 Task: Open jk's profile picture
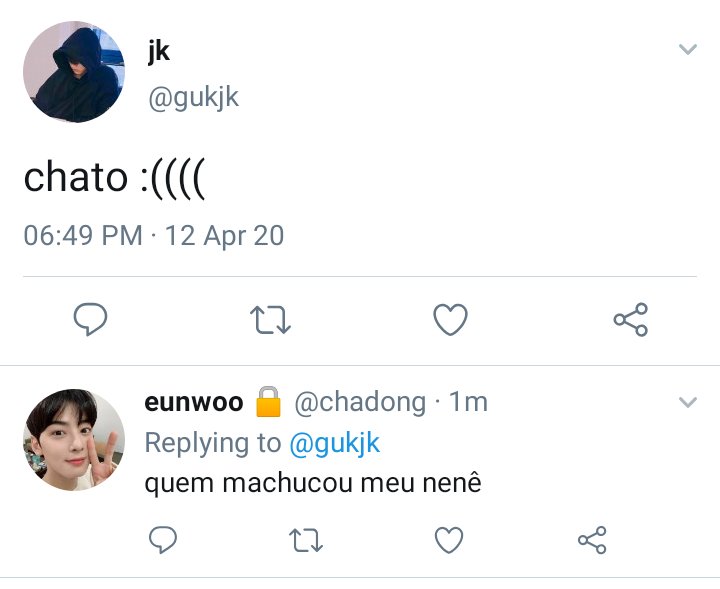(74, 72)
